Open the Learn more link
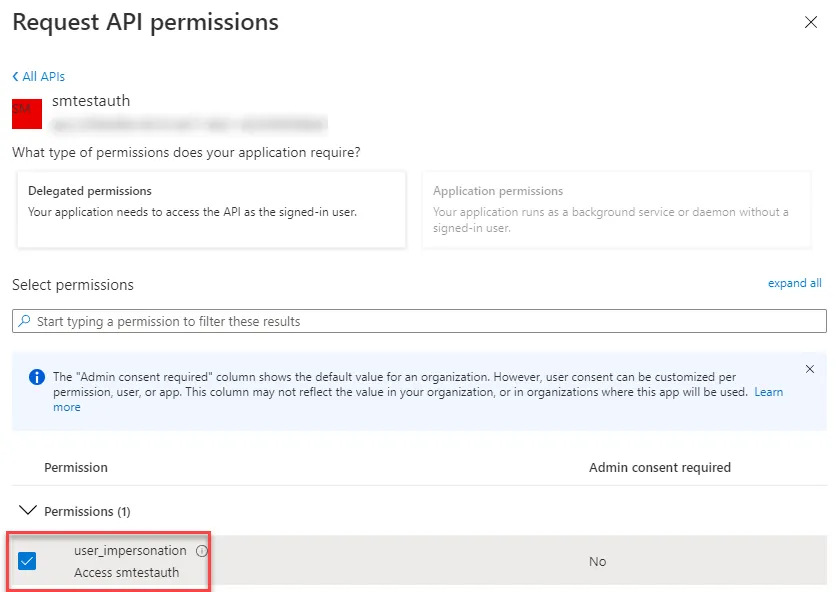This screenshot has height=592, width=839. (x=768, y=392)
